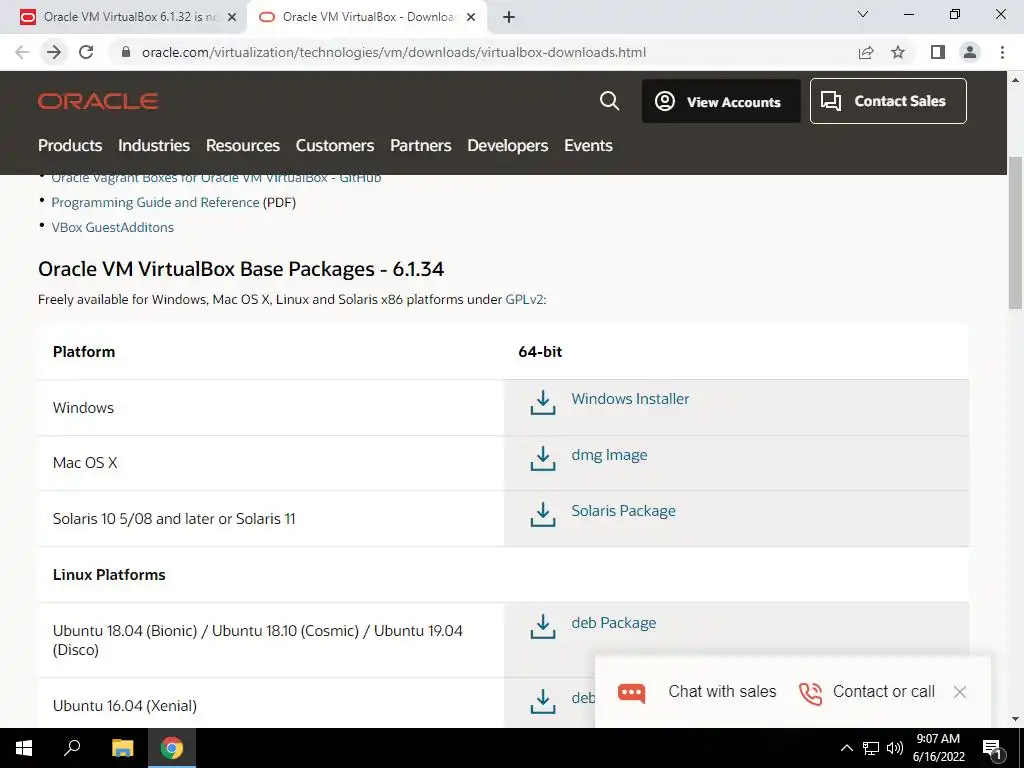This screenshot has height=768, width=1024.
Task: Open the Products menu
Action: (70, 145)
